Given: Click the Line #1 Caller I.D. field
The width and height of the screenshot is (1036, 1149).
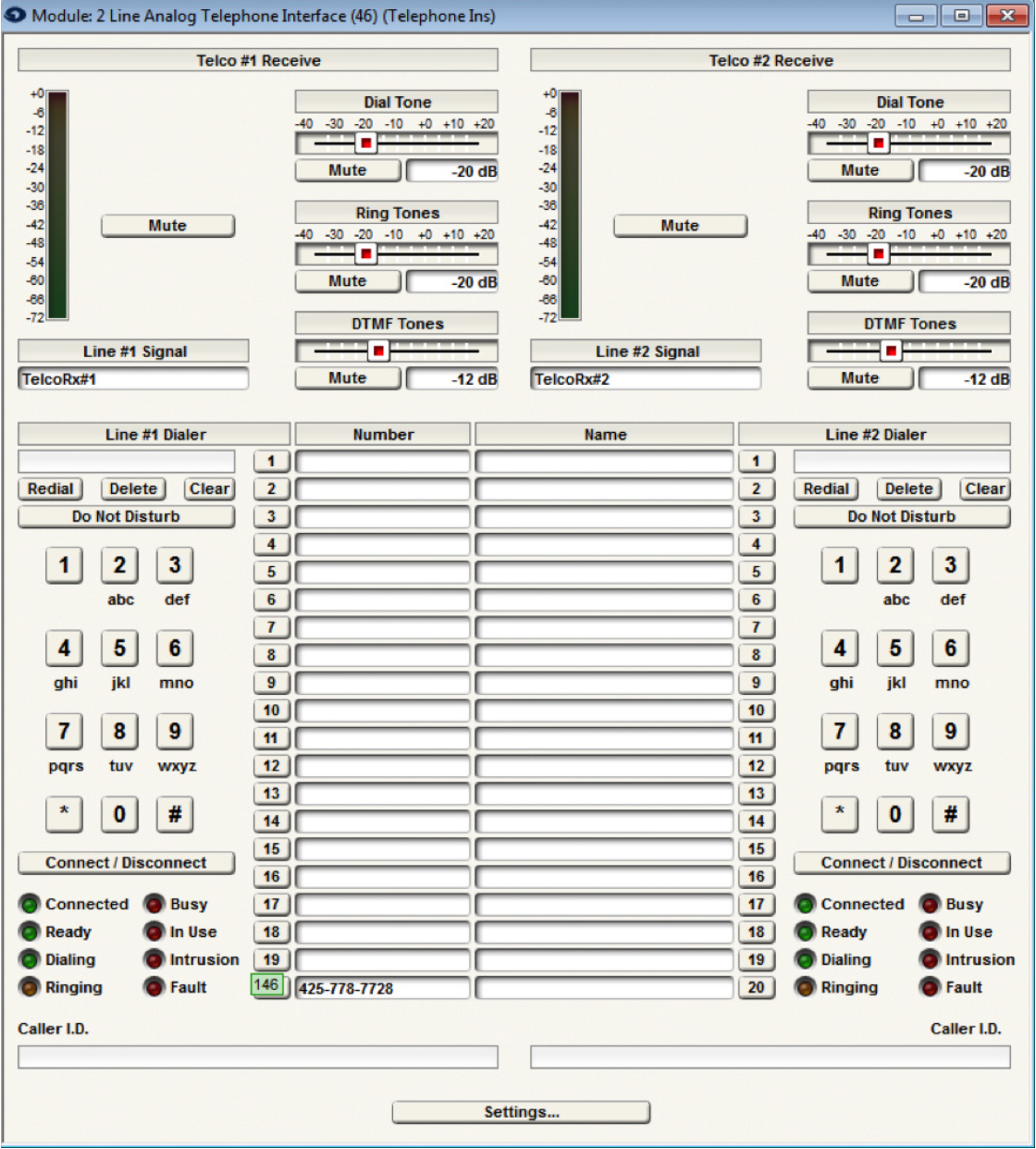Looking at the screenshot, I should click(257, 1057).
